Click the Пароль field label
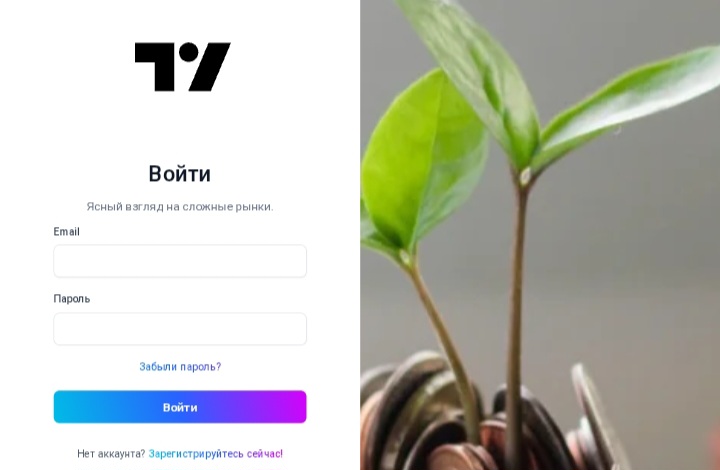 72,299
